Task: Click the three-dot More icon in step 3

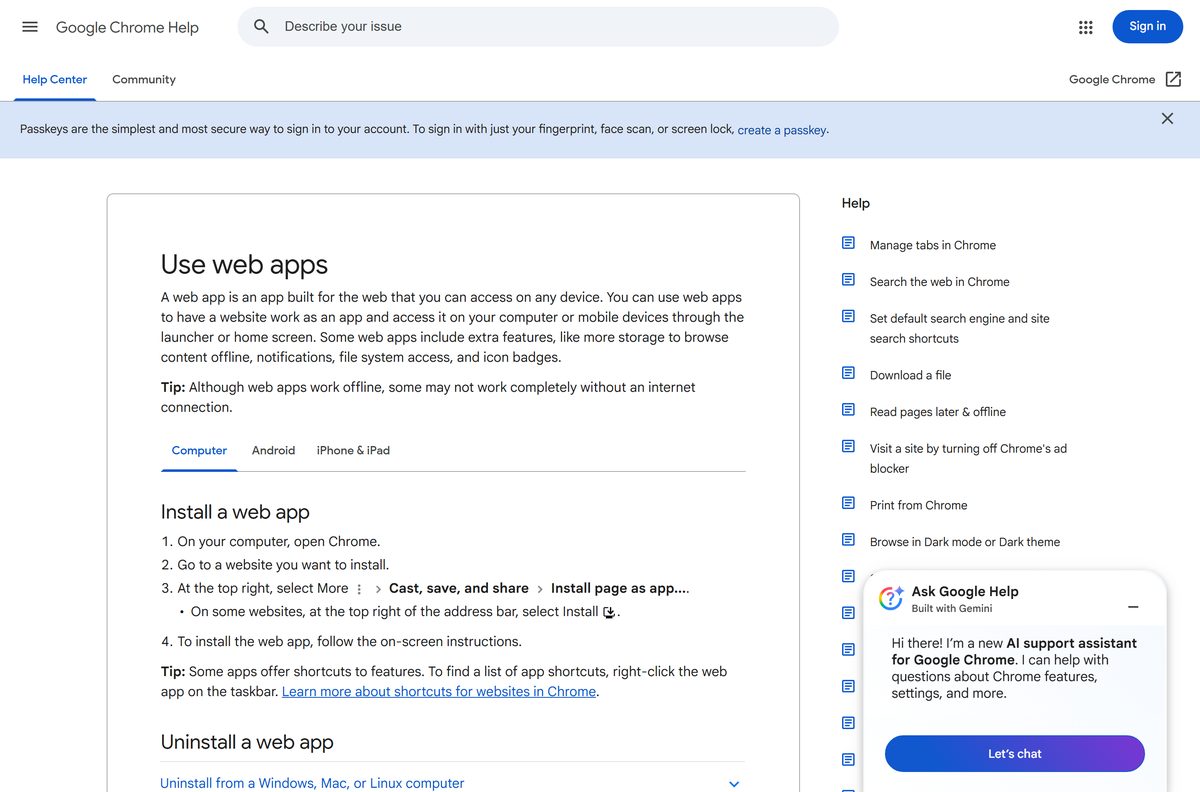Action: (x=360, y=589)
